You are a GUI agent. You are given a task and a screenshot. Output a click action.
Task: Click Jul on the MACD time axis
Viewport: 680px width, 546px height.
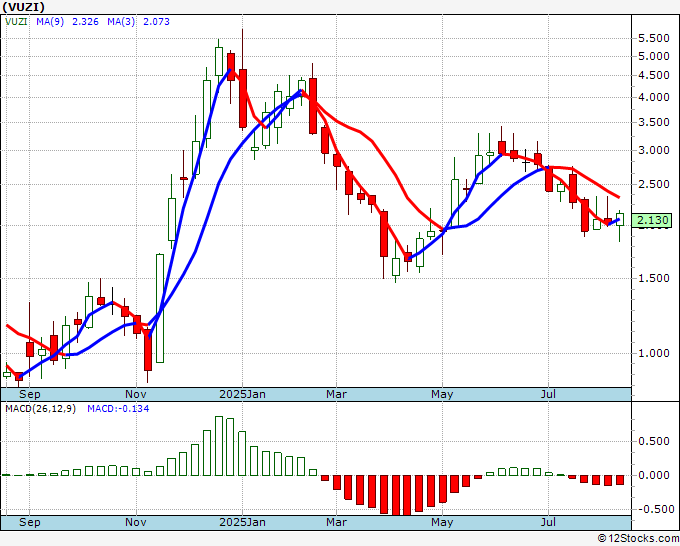click(549, 522)
